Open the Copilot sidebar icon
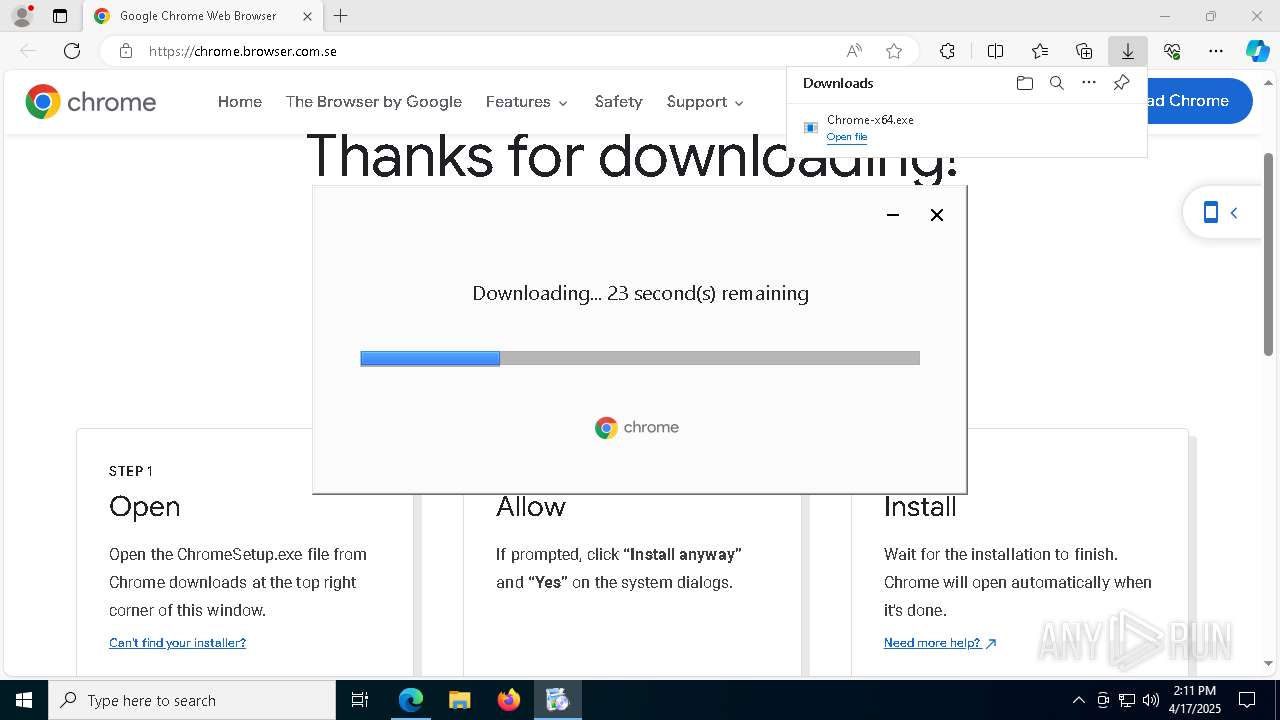Screen dimensions: 1280x720 pos(1257,51)
